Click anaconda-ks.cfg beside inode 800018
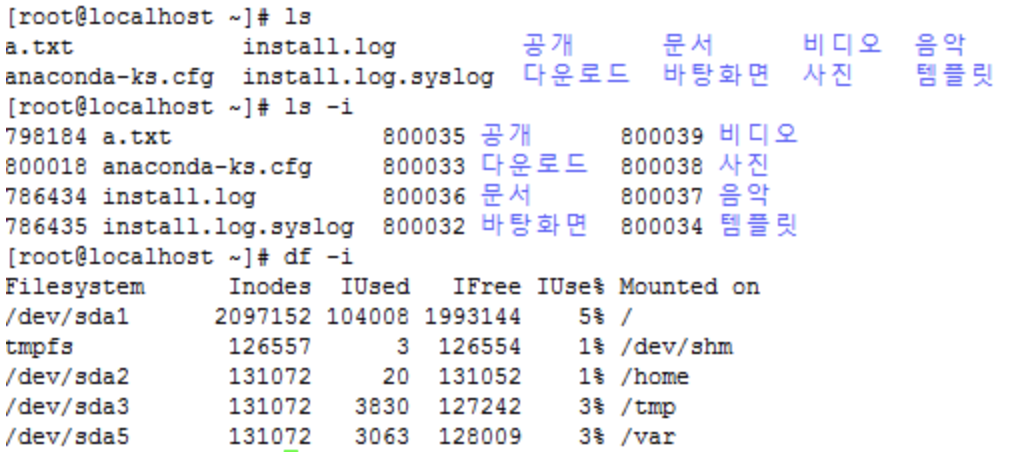This screenshot has height=458, width=1010. pos(207,167)
